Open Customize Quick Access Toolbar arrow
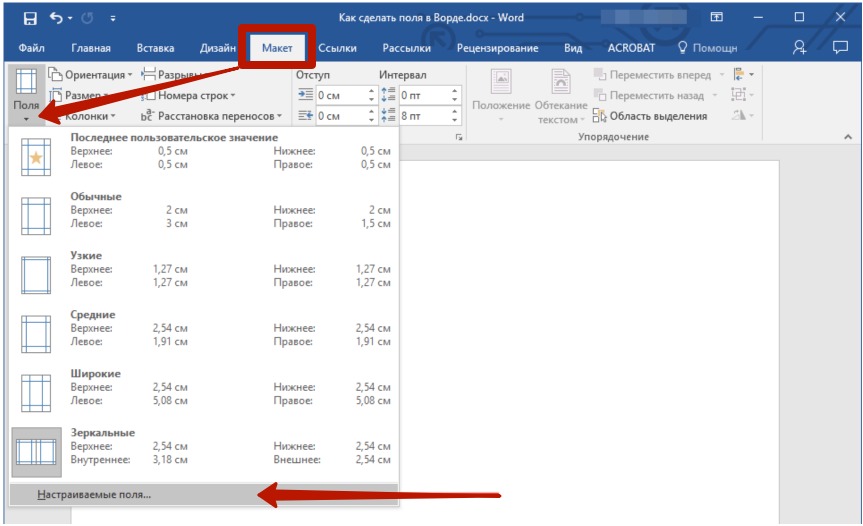 click(x=113, y=19)
